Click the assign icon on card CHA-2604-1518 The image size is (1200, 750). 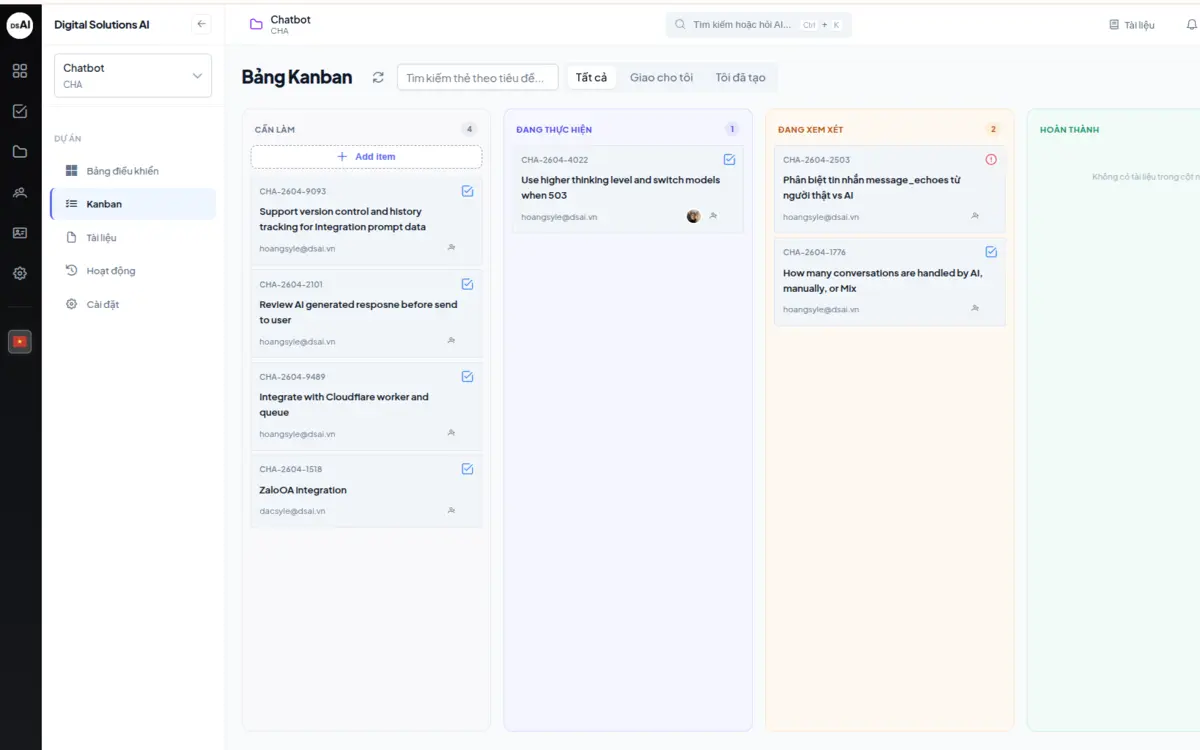[x=451, y=511]
